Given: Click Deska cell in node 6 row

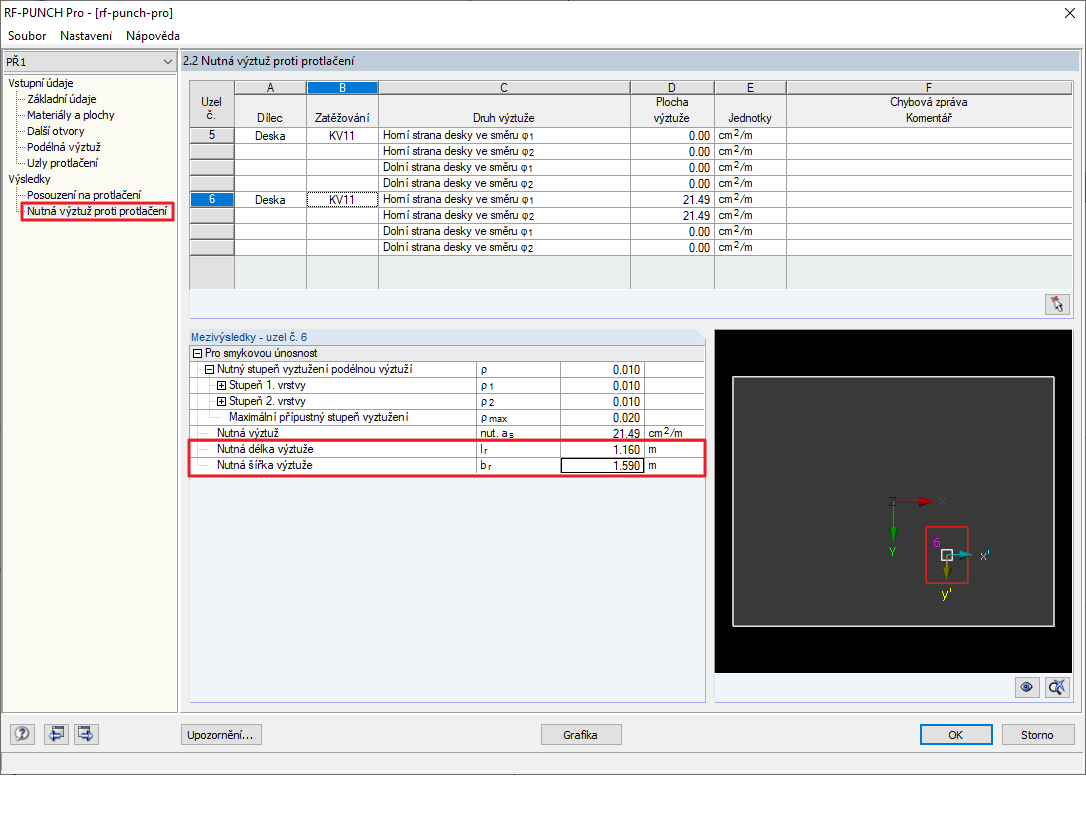Looking at the screenshot, I should tap(270, 199).
